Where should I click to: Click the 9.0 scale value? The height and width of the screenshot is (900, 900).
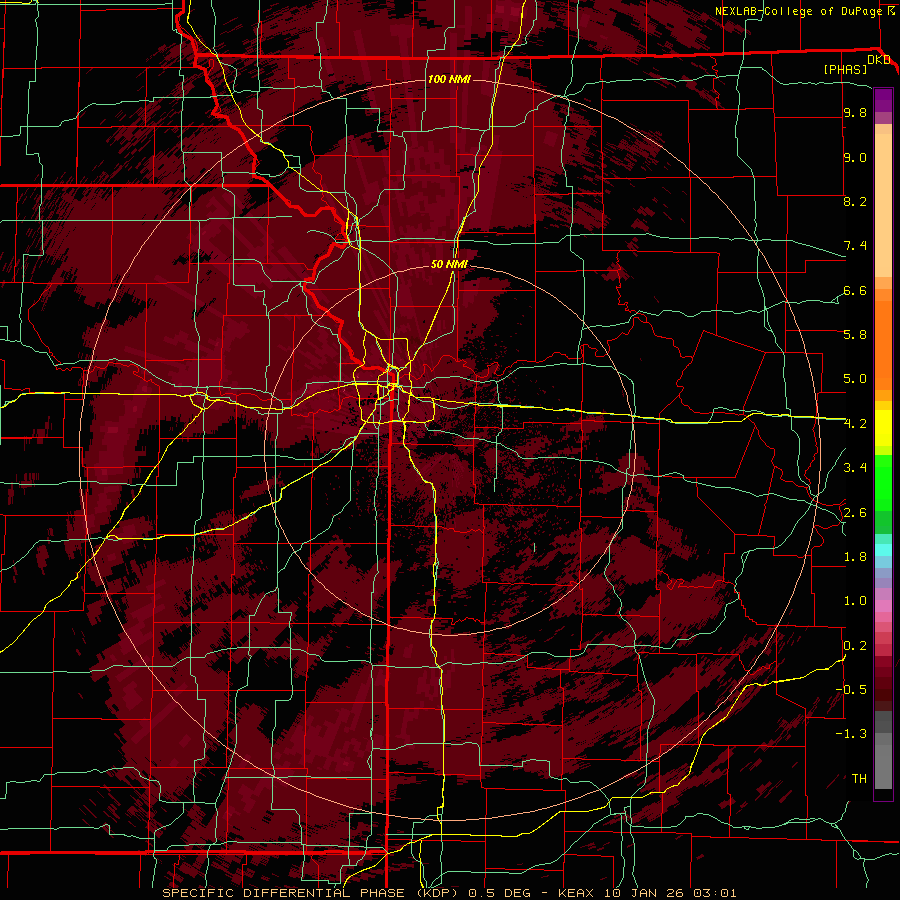tap(855, 158)
